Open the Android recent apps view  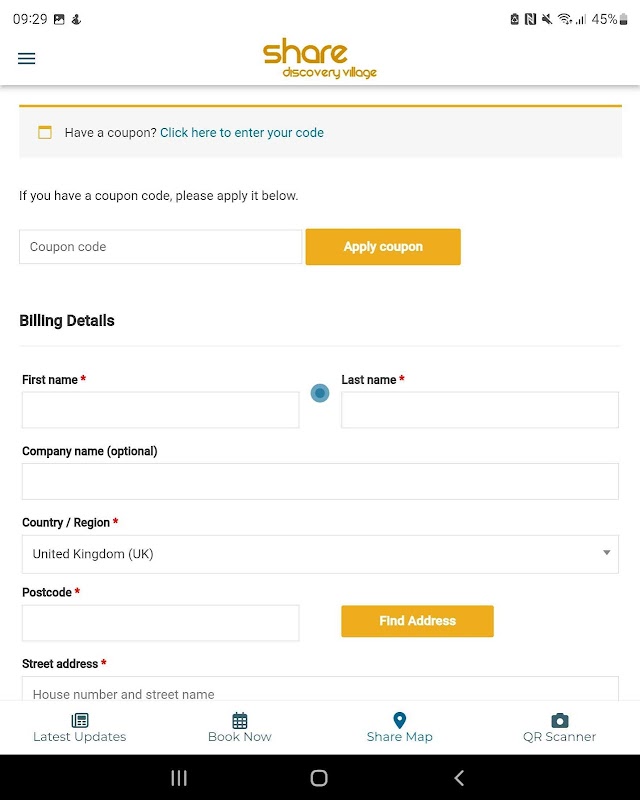(179, 778)
